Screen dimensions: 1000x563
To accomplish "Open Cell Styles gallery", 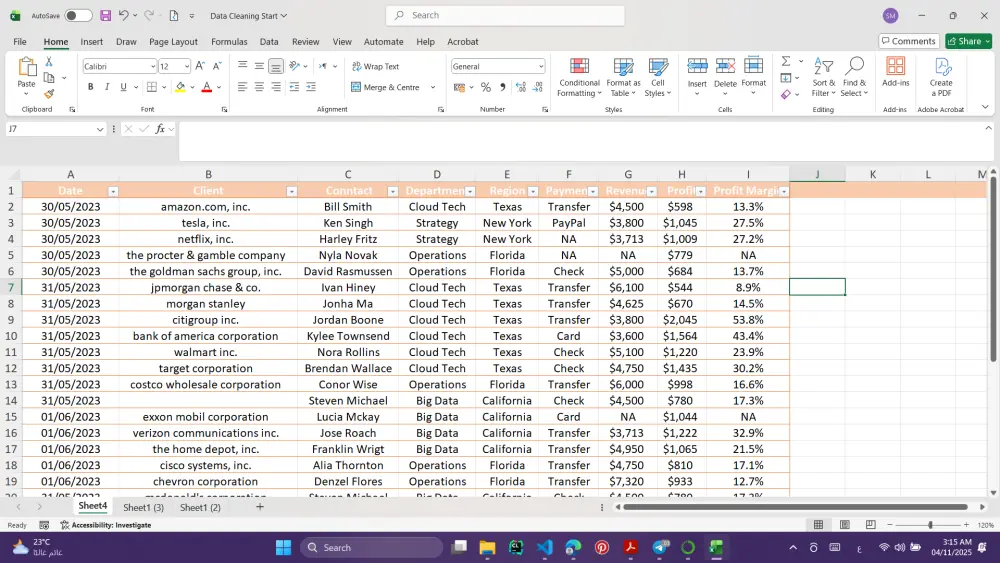I will [x=658, y=78].
